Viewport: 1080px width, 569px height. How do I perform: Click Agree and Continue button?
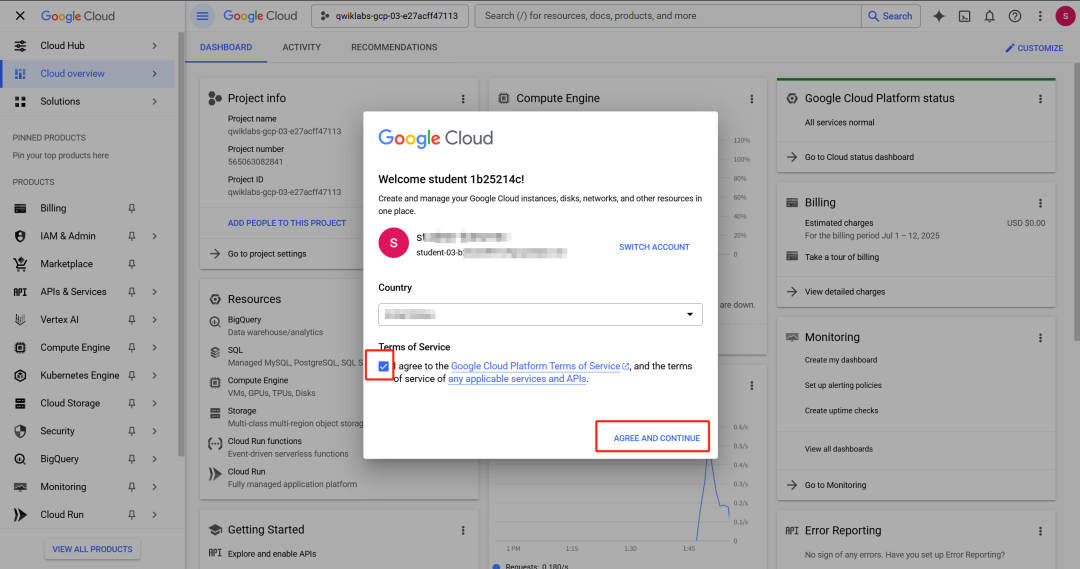tap(656, 438)
